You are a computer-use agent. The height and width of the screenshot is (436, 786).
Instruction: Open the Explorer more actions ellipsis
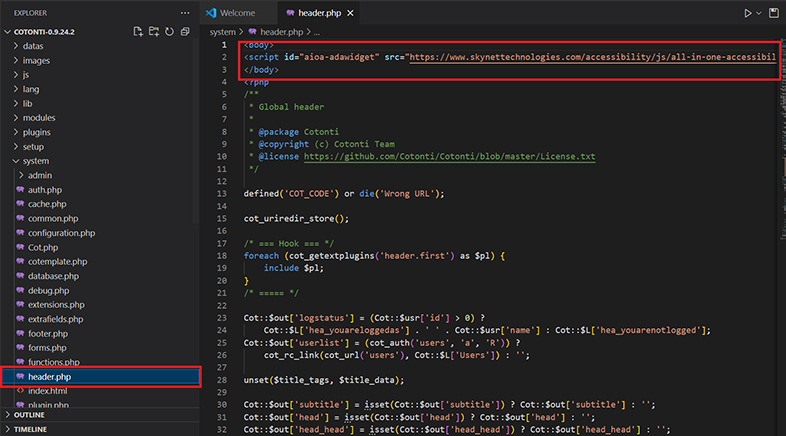click(x=184, y=12)
